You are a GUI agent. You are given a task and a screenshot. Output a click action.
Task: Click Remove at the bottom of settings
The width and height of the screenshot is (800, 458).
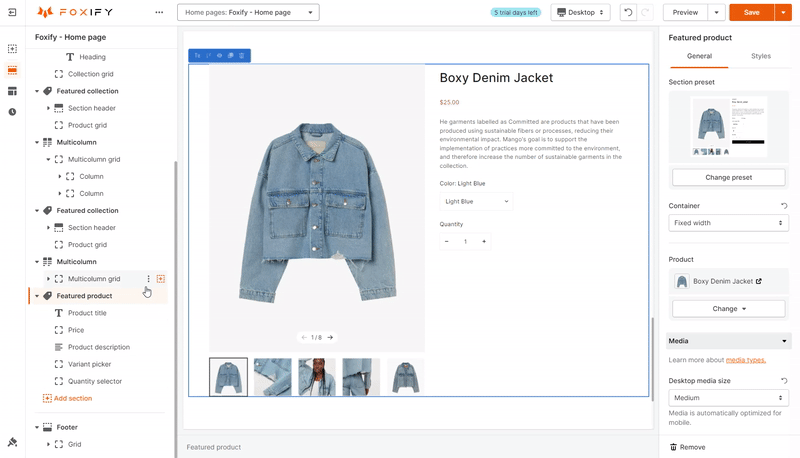[687, 447]
